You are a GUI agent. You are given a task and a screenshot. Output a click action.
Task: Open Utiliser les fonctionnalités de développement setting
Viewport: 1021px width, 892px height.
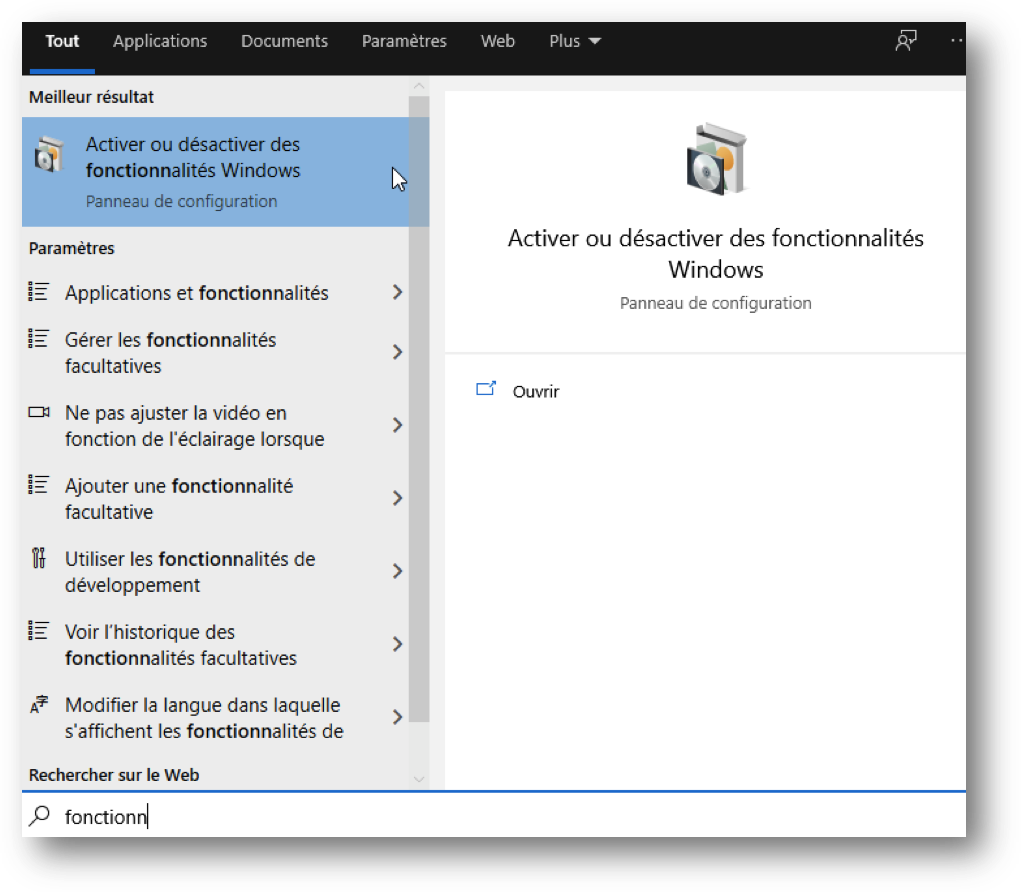216,571
